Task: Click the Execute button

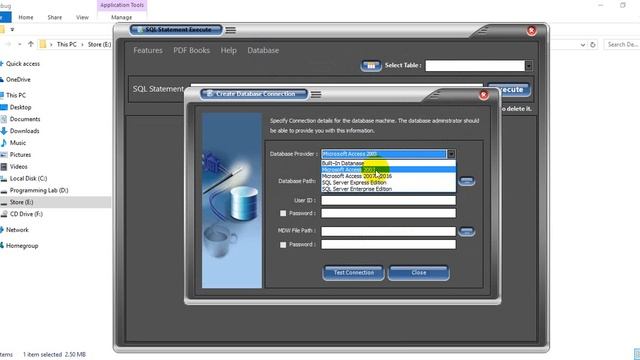Action: coord(509,90)
